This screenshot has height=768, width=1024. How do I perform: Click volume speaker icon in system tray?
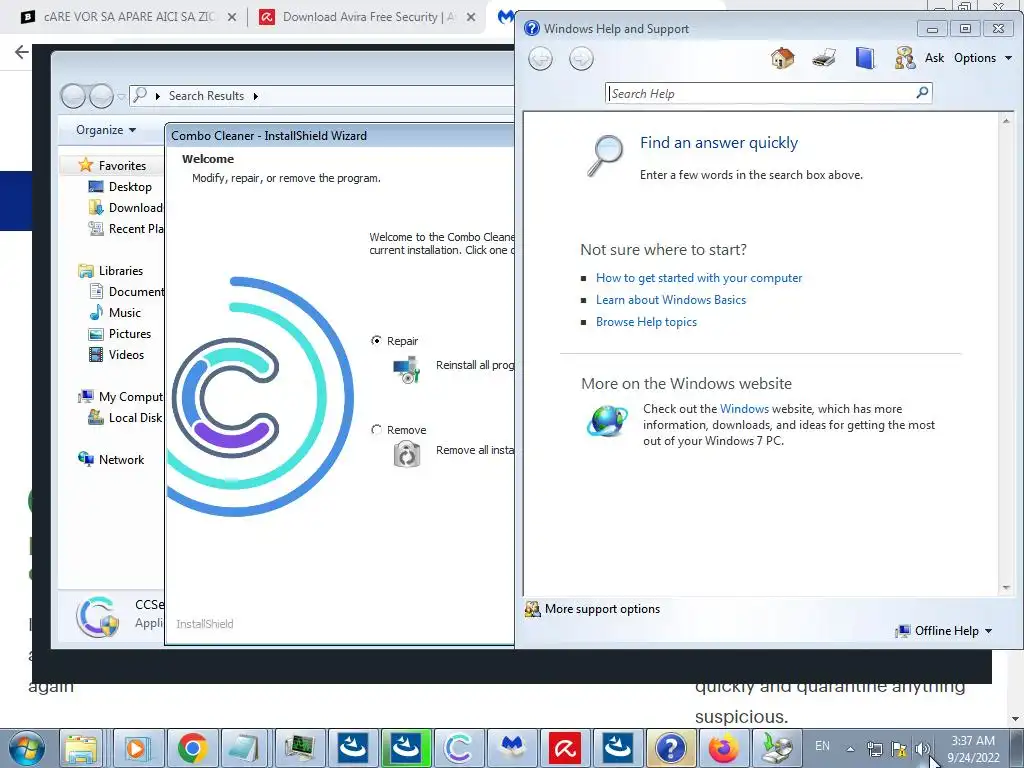click(922, 749)
